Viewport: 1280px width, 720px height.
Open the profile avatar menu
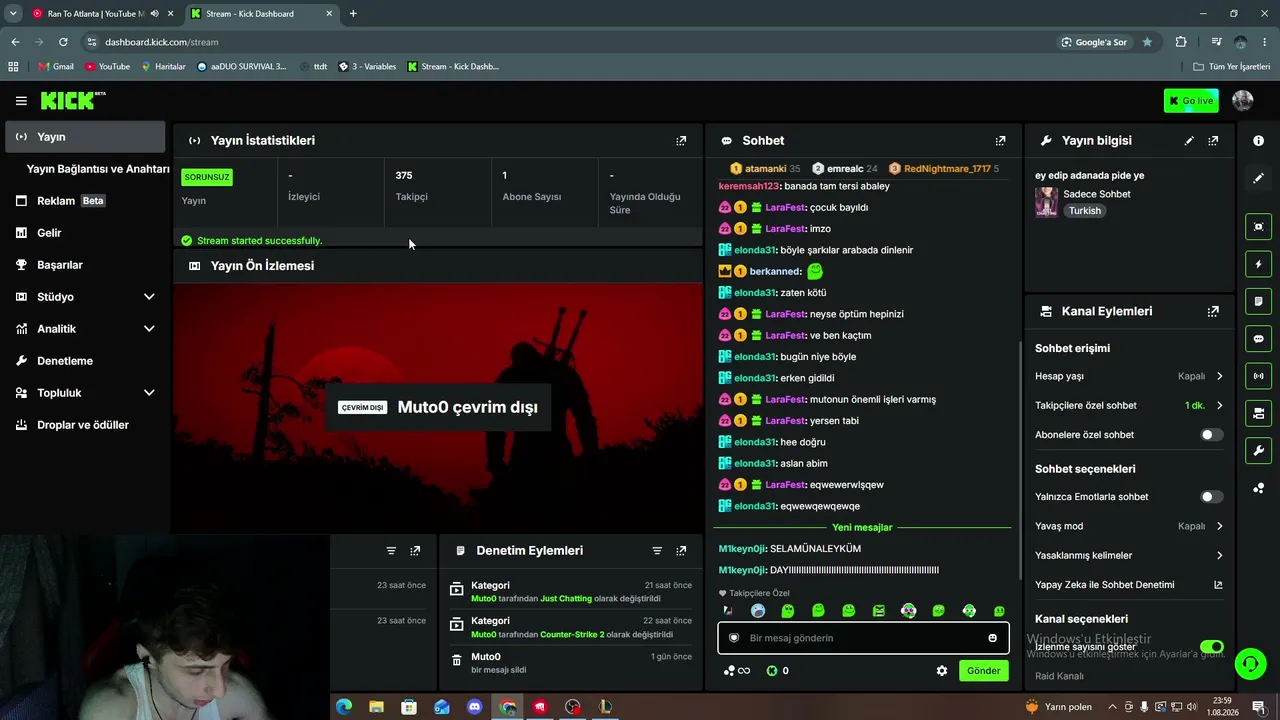coord(1243,100)
